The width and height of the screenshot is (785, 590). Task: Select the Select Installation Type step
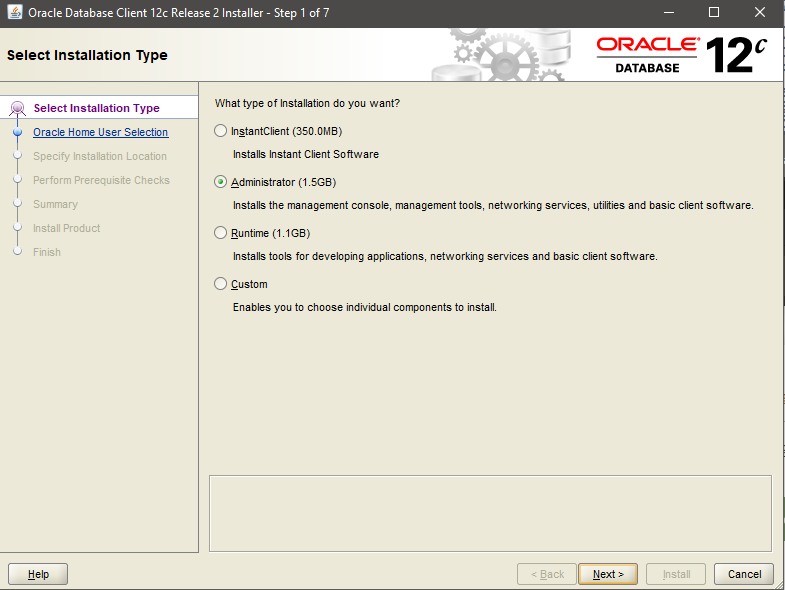point(96,108)
